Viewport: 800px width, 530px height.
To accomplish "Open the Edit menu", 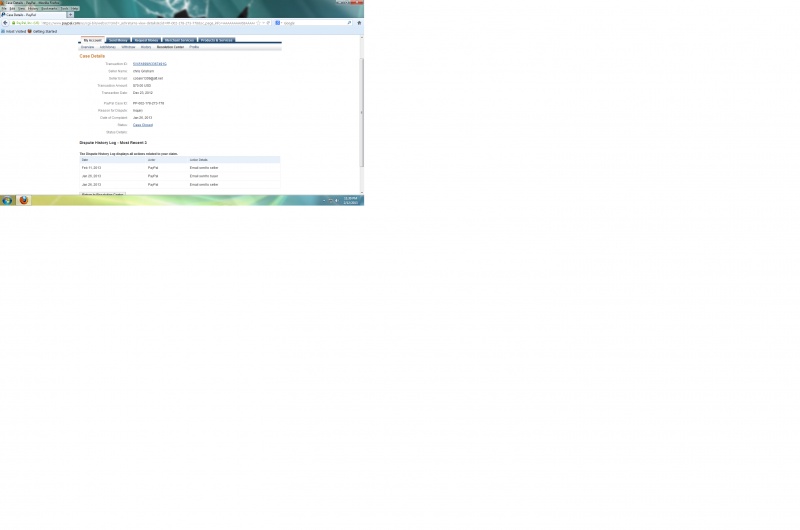I will coord(12,9).
